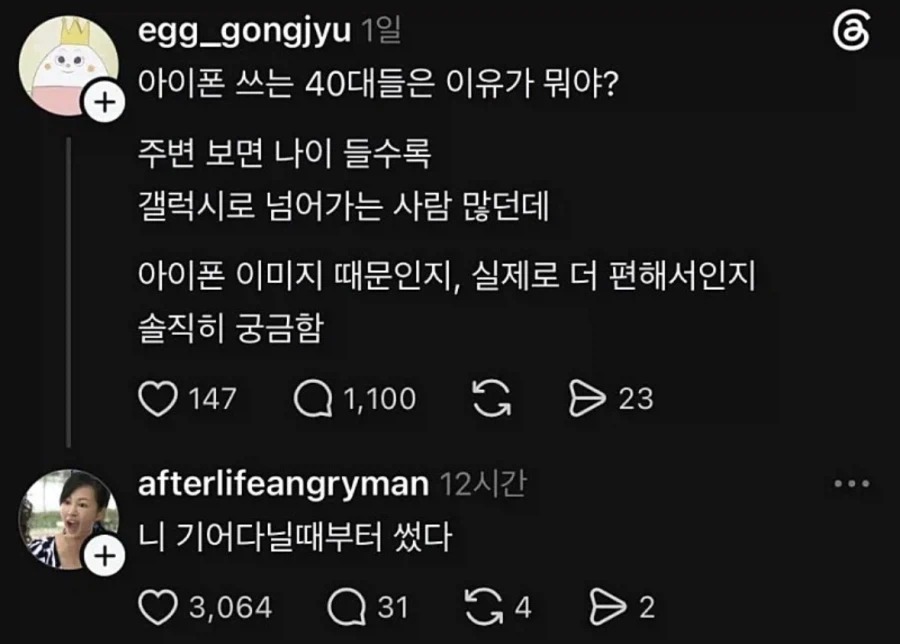
Task: Open the 1,100 replies count
Action: click(379, 399)
